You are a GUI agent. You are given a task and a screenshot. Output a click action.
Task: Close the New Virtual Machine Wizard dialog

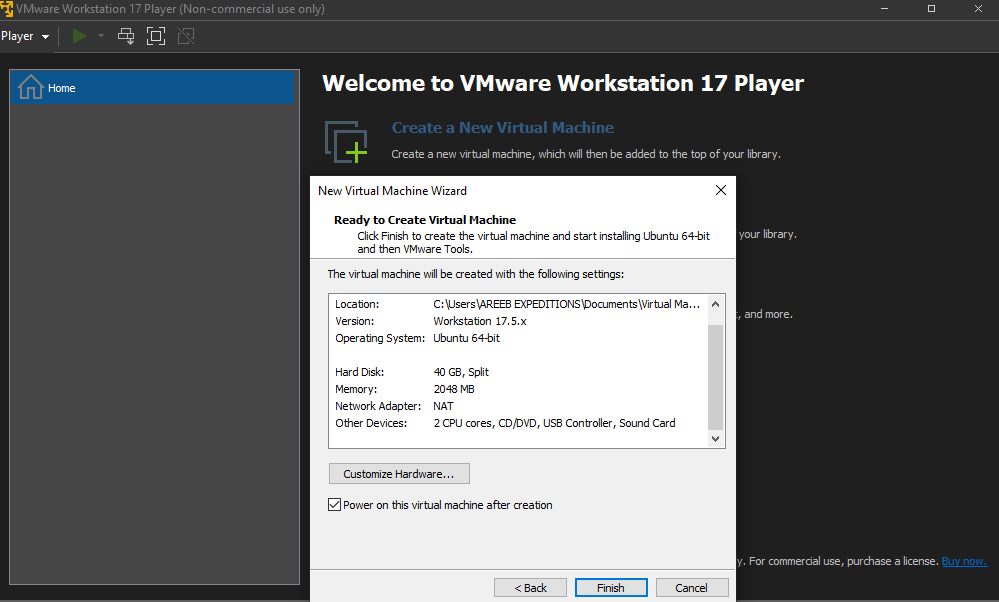(721, 190)
